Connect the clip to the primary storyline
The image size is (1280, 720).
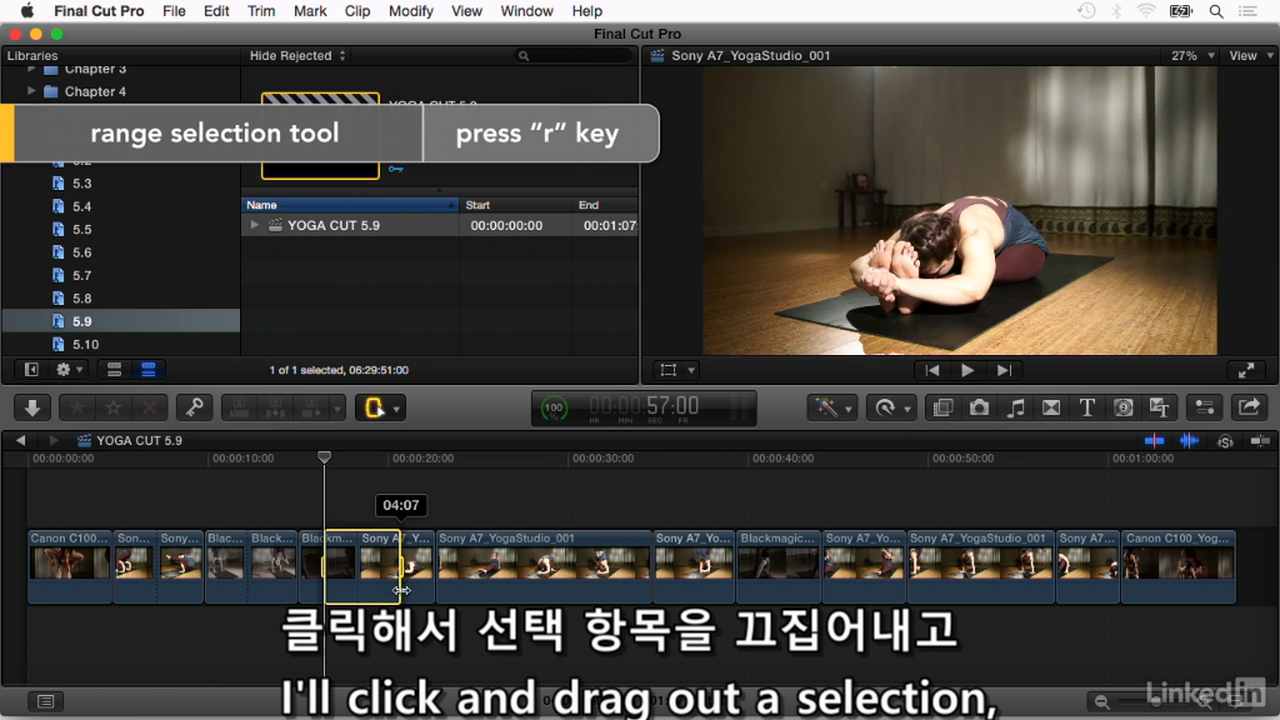(x=240, y=407)
